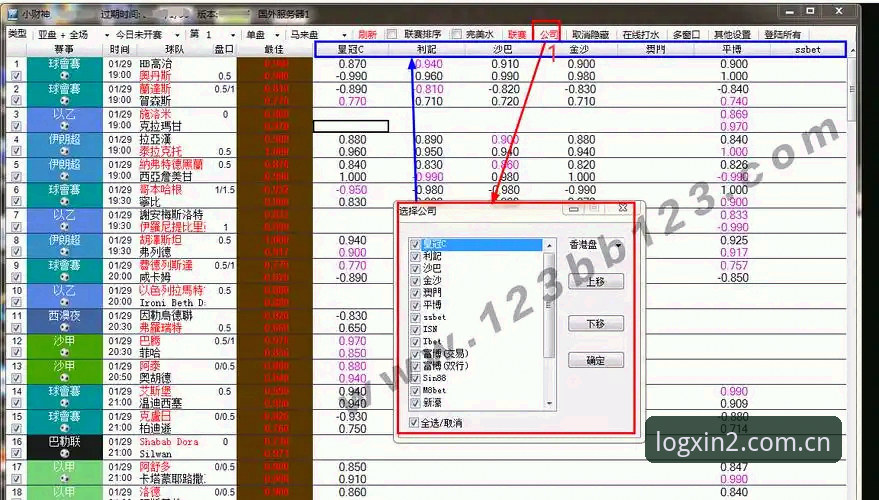Image resolution: width=879 pixels, height=500 pixels.
Task: Open the 公司 company selector
Action: coord(549,35)
